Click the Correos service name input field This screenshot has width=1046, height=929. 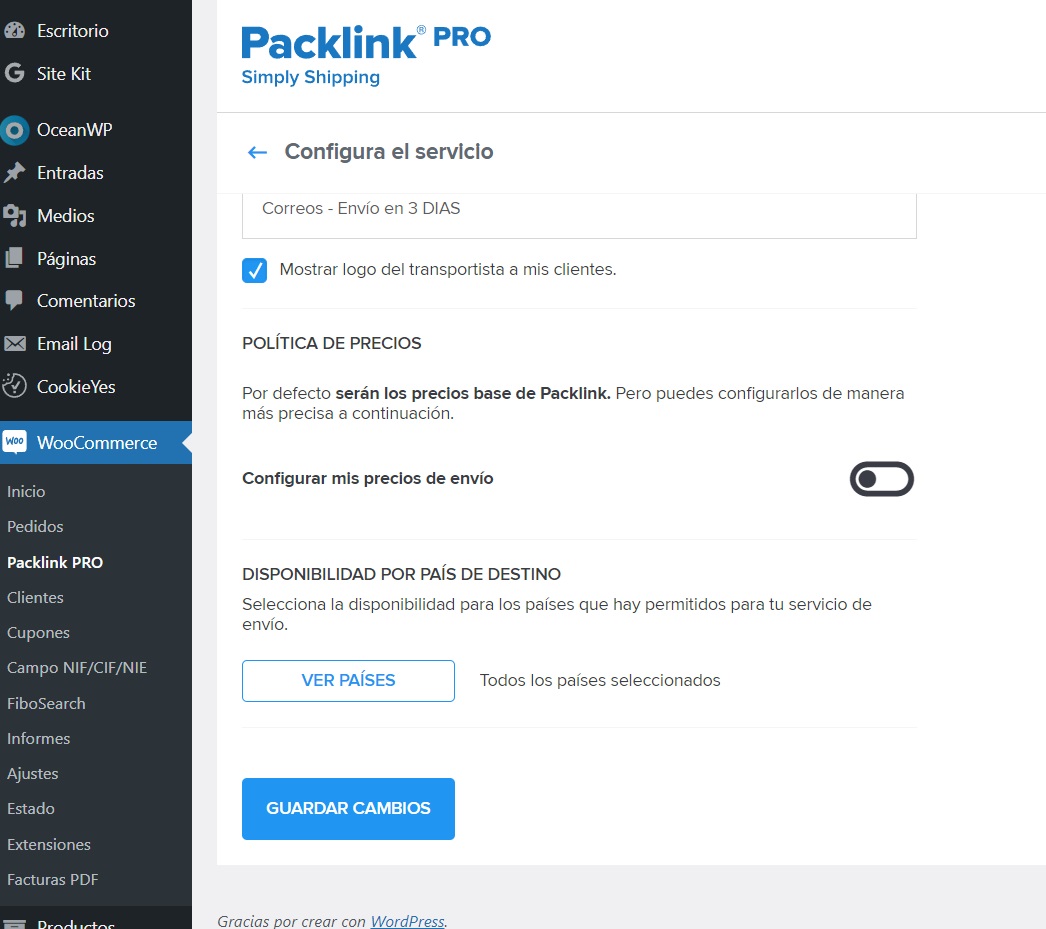579,215
